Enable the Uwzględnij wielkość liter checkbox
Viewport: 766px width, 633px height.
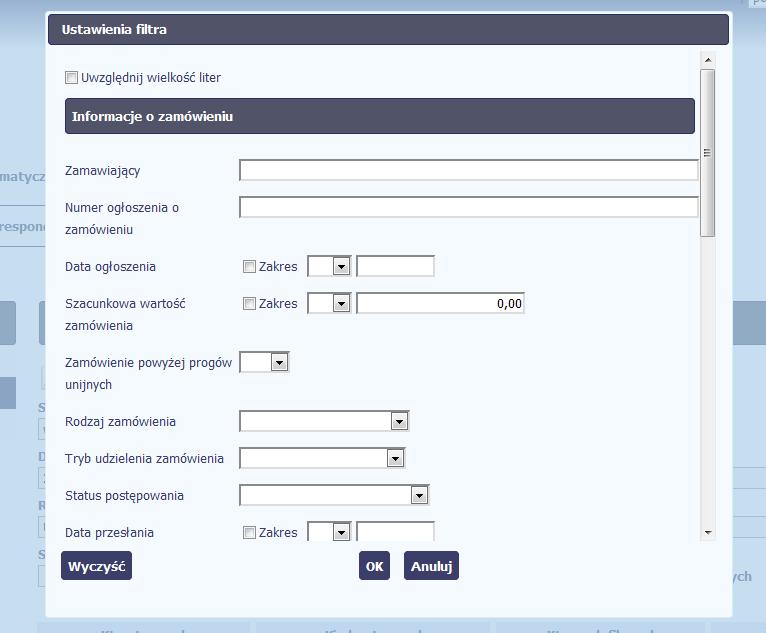tap(71, 78)
